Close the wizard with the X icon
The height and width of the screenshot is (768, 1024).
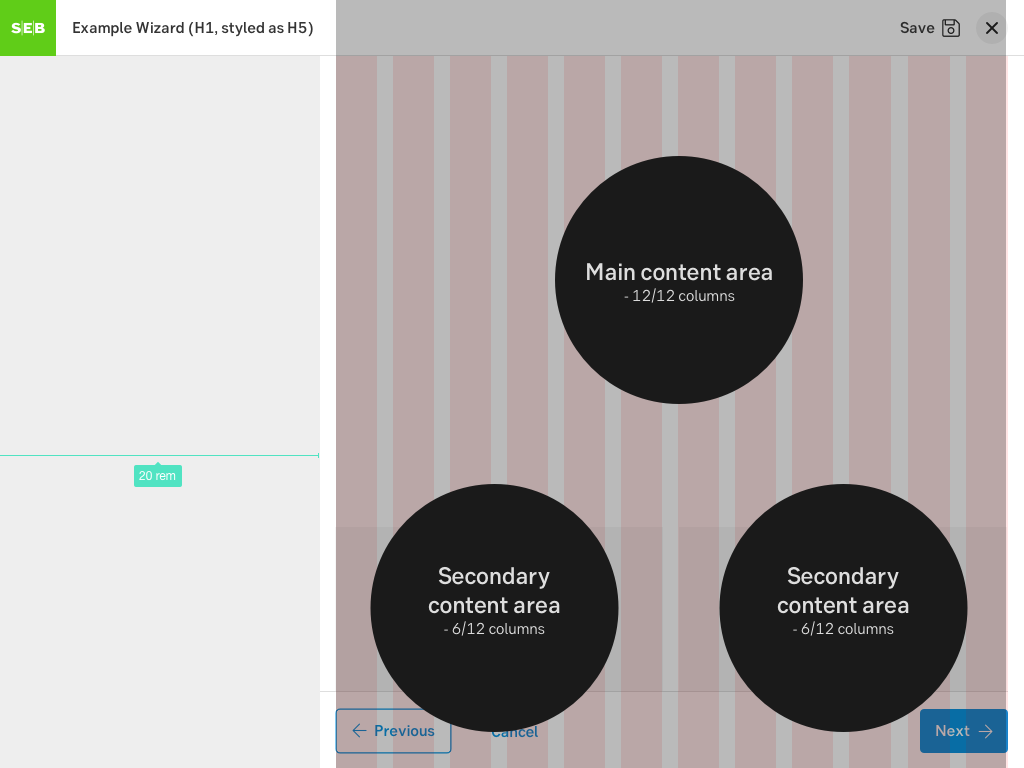point(991,28)
